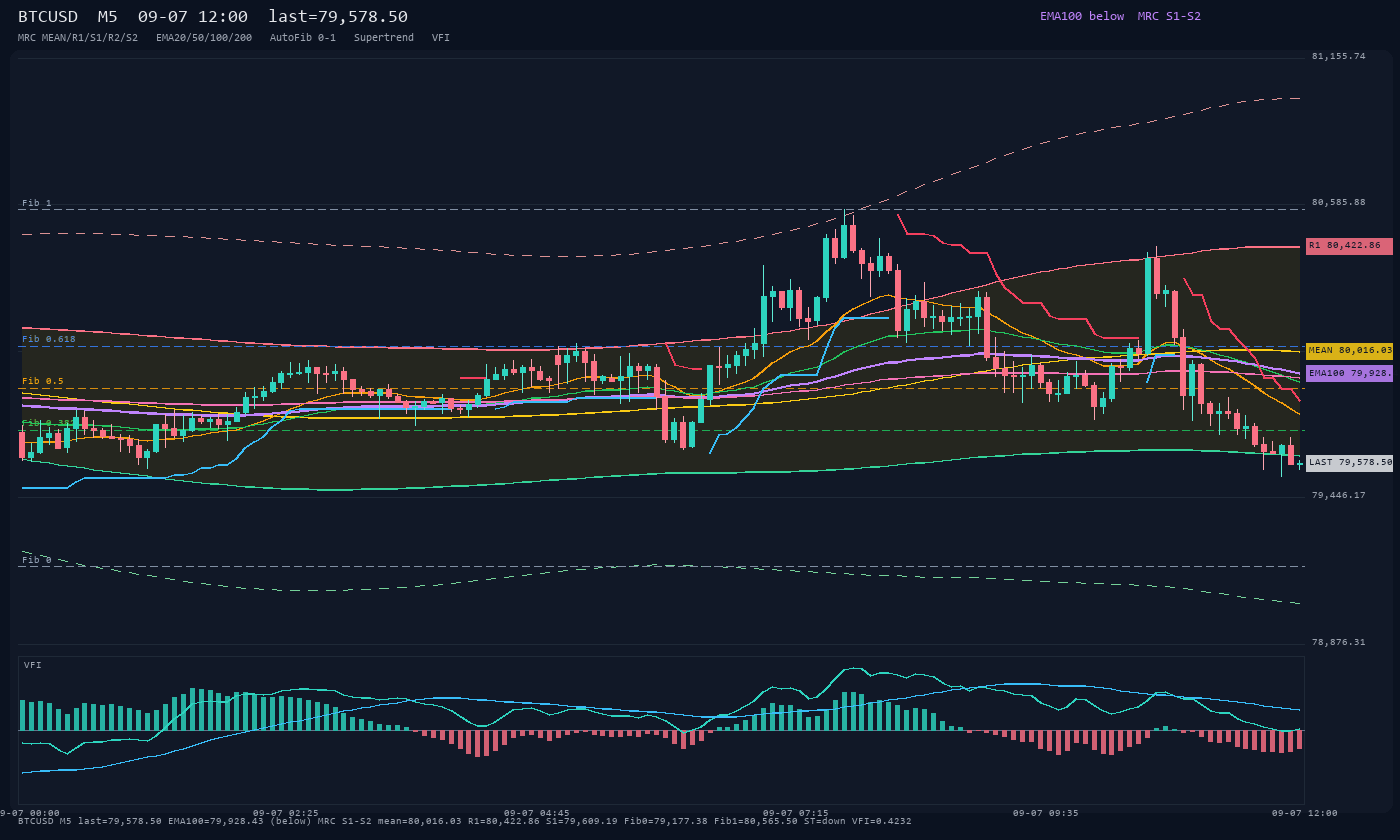This screenshot has height=840, width=1400.
Task: Click the 'EMA100 below' status text at top
Action: (x=1082, y=16)
